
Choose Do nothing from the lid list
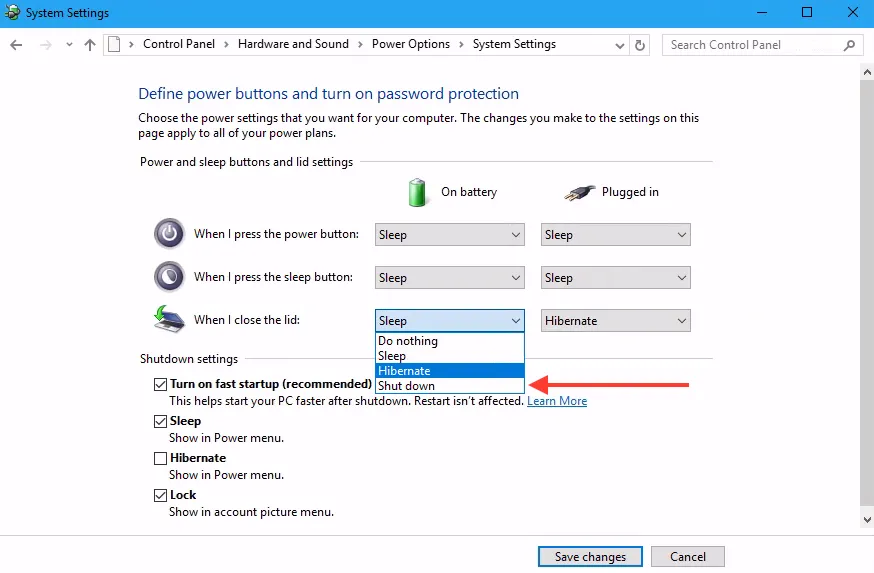450,341
